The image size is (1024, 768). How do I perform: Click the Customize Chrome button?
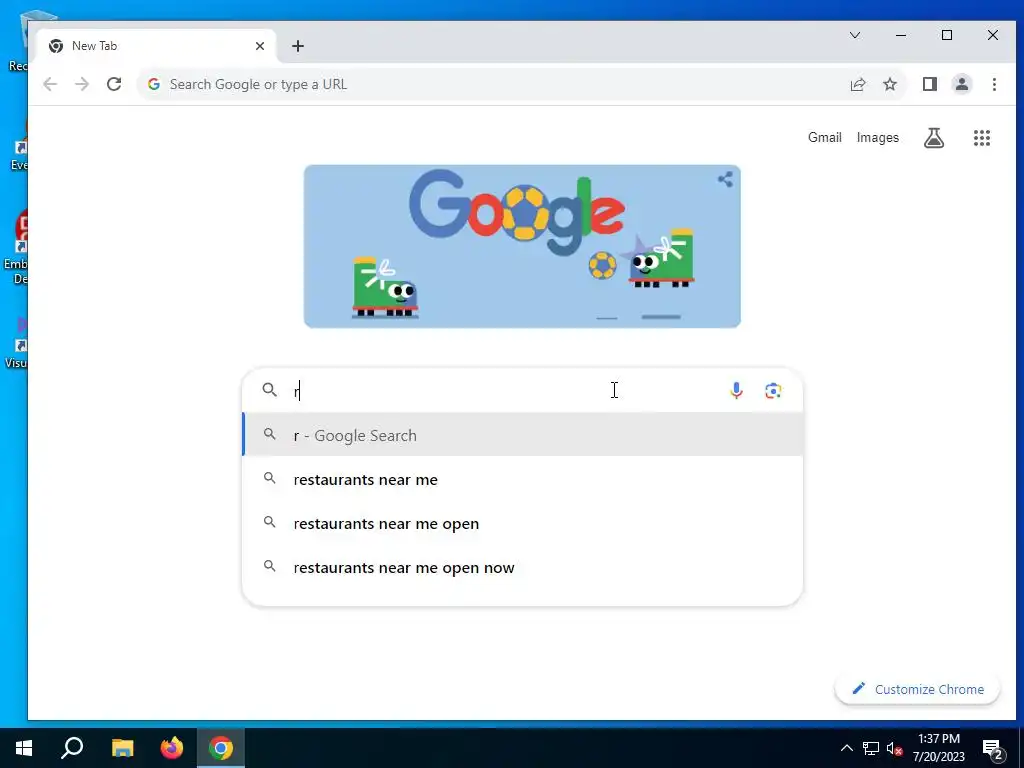point(917,689)
